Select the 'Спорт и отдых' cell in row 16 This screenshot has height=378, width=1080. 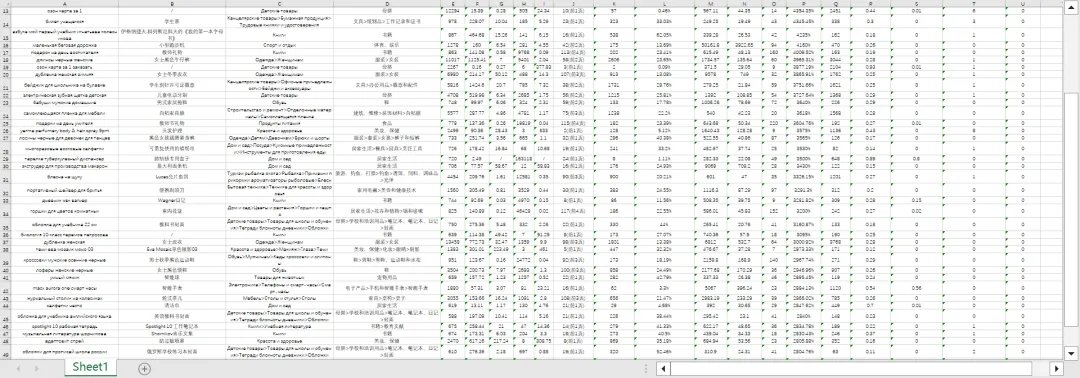point(280,44)
